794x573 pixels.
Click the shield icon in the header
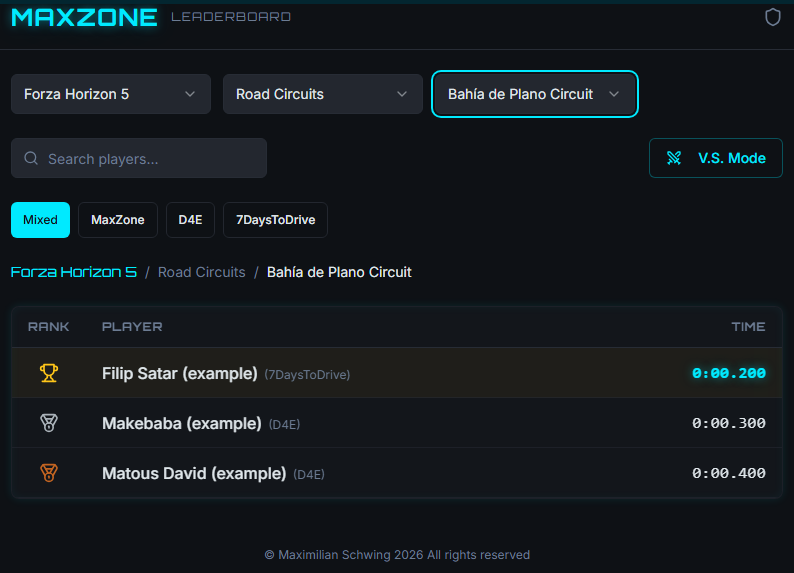tap(772, 17)
